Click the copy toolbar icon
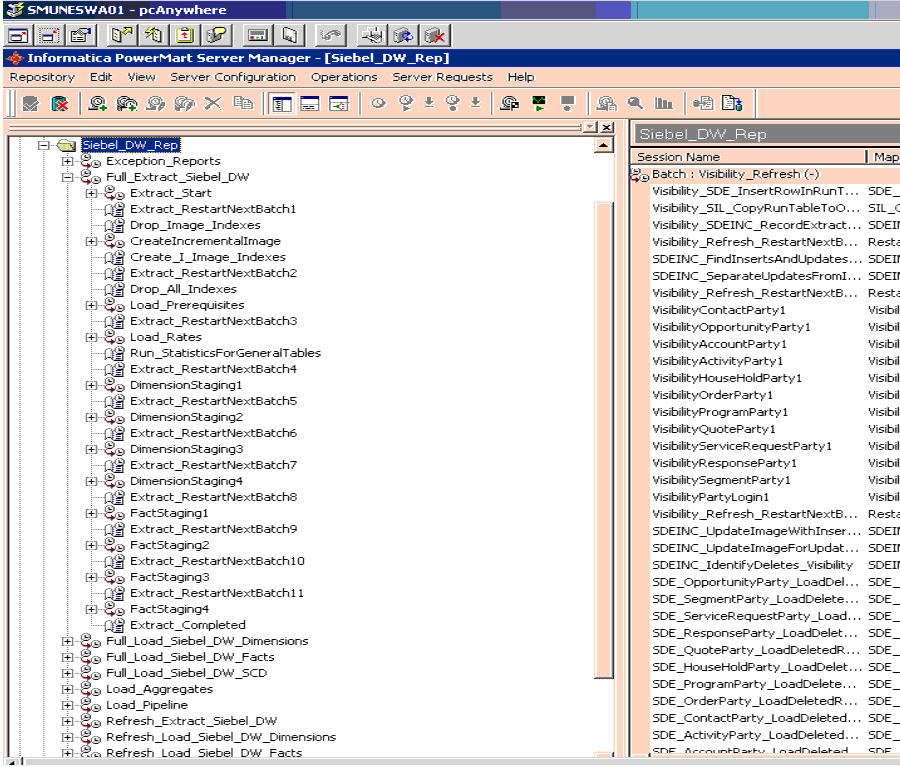 243,103
